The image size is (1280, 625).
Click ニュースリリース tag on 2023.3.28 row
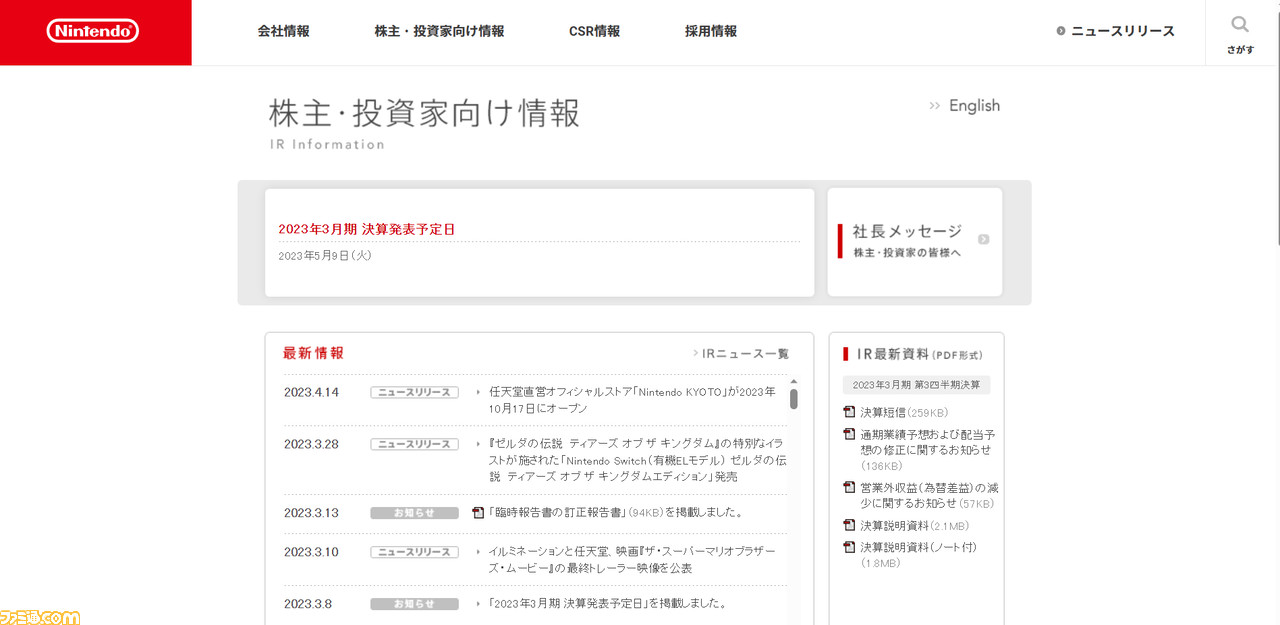coord(414,444)
